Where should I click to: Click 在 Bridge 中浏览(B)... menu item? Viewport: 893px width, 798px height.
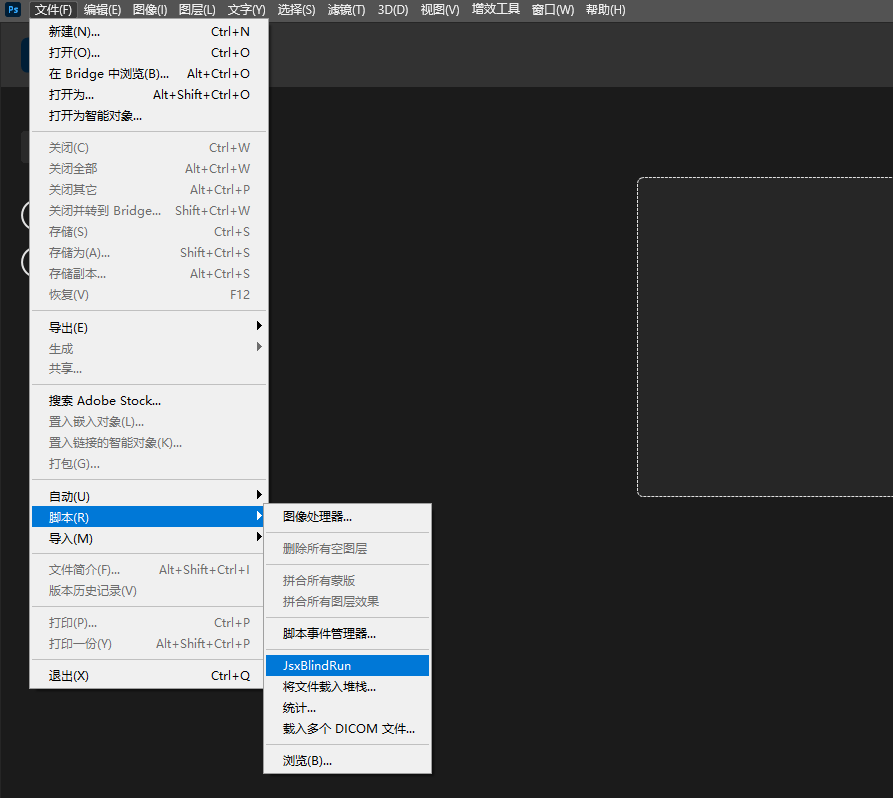click(109, 73)
